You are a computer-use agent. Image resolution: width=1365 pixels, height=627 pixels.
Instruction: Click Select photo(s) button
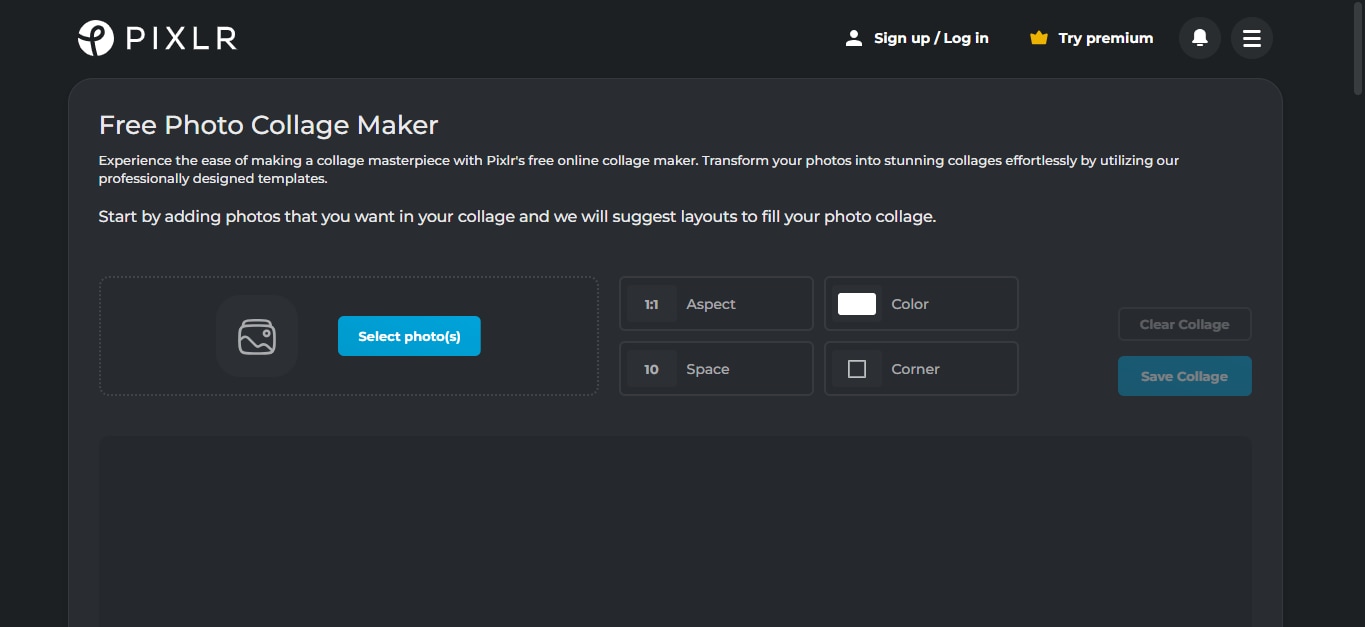[x=409, y=336]
